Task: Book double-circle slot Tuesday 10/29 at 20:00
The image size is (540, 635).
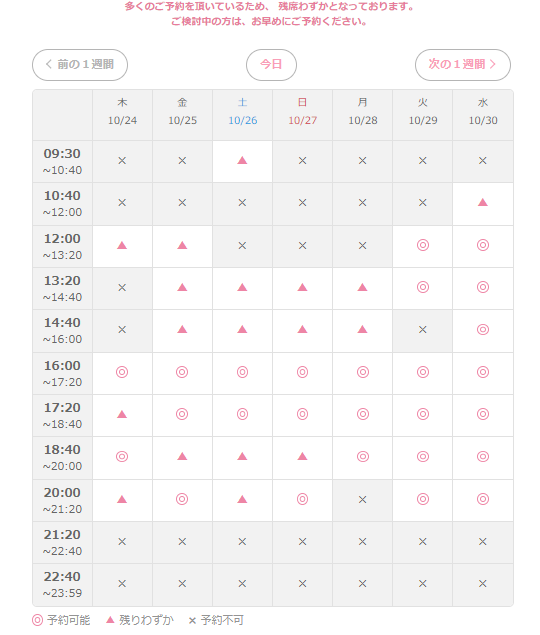Action: (x=423, y=500)
